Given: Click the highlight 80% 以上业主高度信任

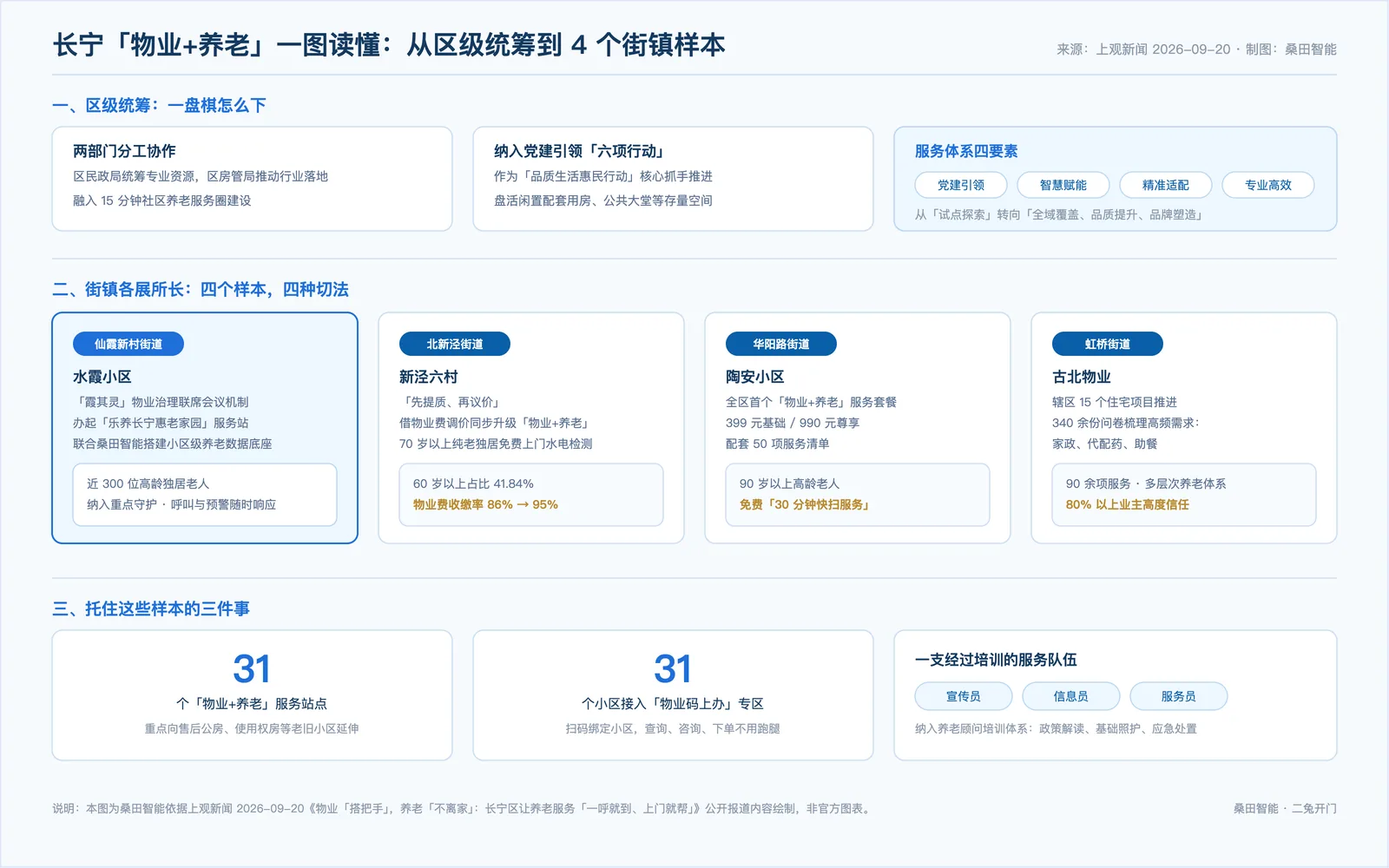Looking at the screenshot, I should [x=1128, y=504].
